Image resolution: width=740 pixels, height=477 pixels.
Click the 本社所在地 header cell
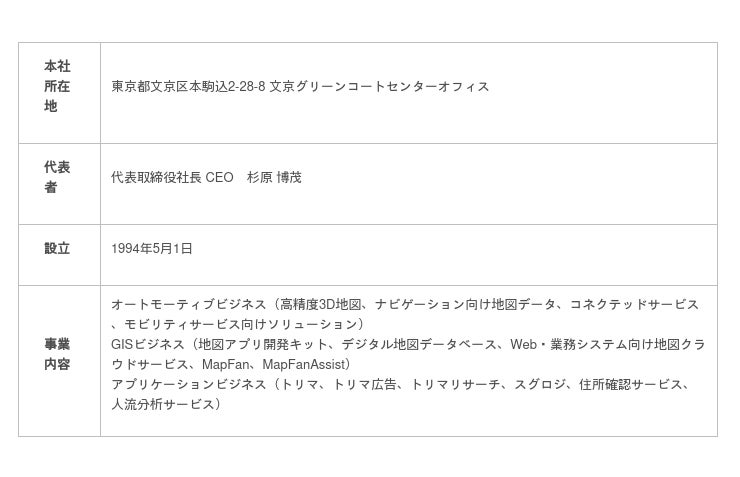click(57, 86)
